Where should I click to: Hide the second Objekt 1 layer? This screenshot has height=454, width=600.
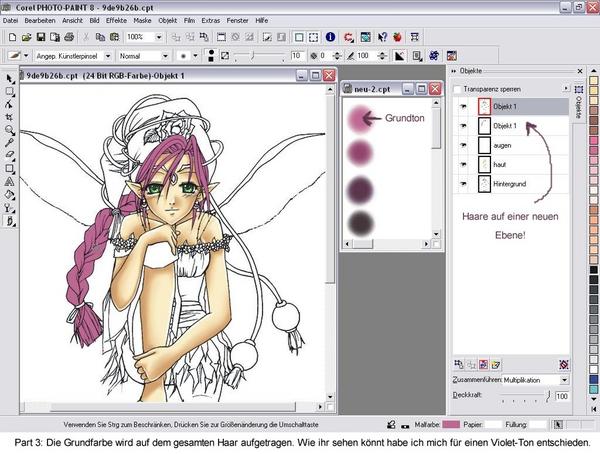point(463,126)
